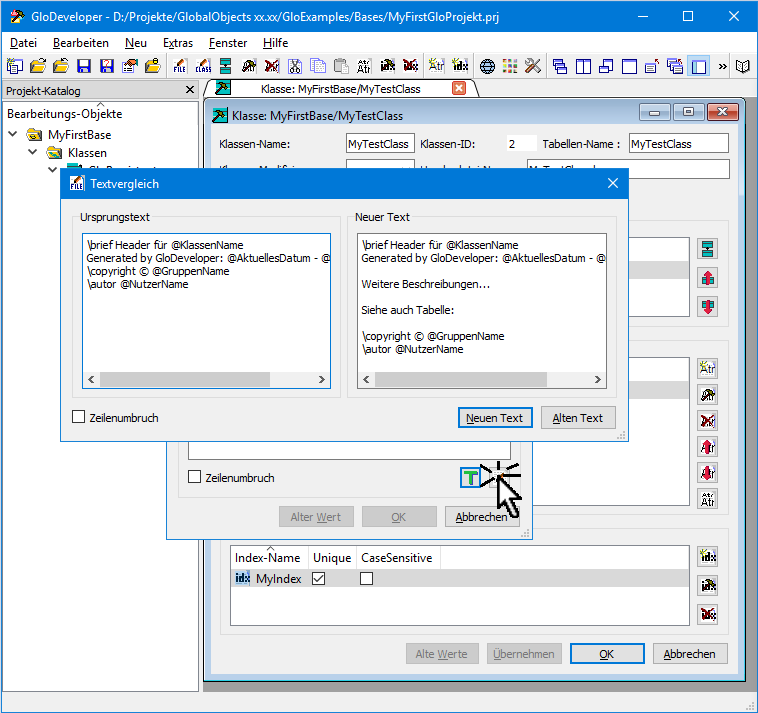The width and height of the screenshot is (758, 713).
Task: Click the red floppy save-all icon
Action: coord(107,66)
